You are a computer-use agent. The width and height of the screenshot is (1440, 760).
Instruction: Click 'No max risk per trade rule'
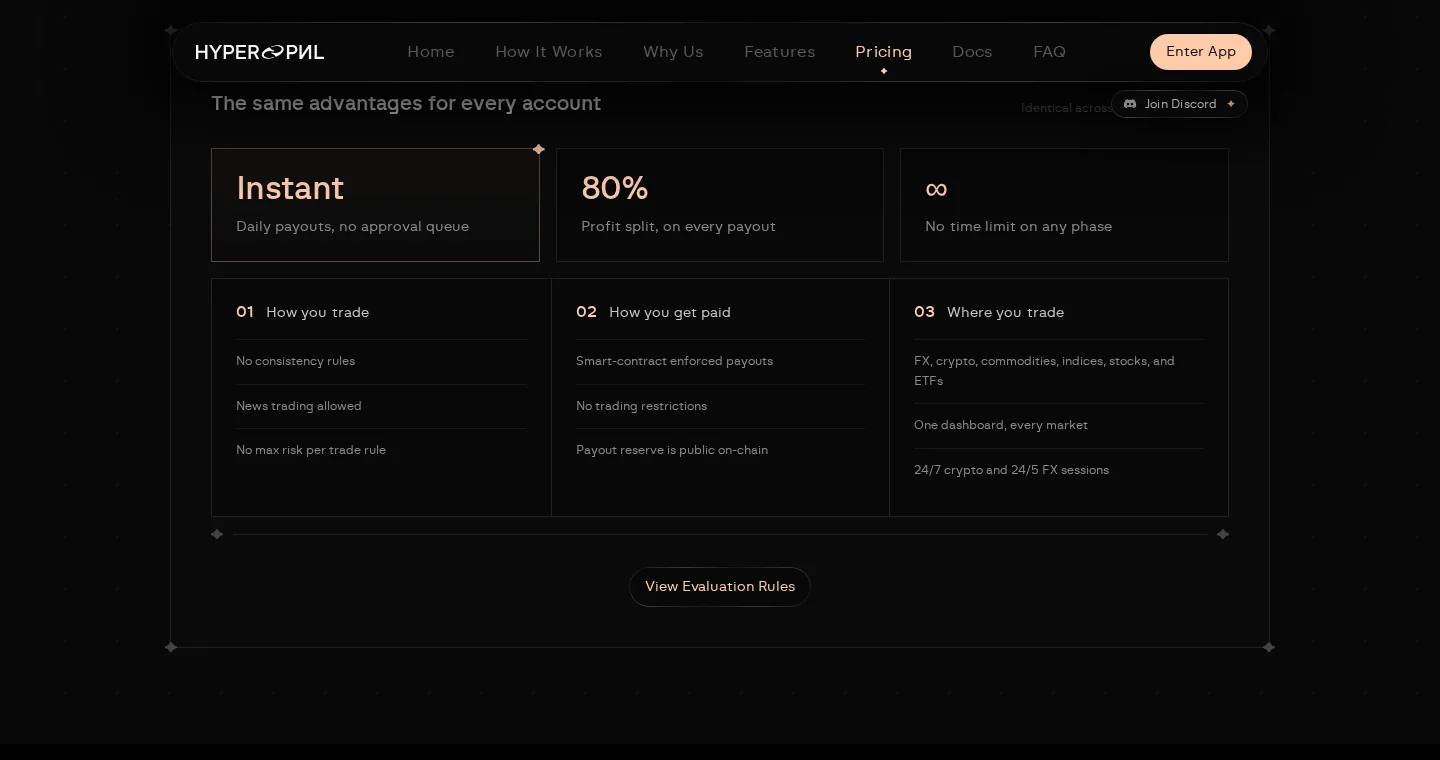coord(311,450)
